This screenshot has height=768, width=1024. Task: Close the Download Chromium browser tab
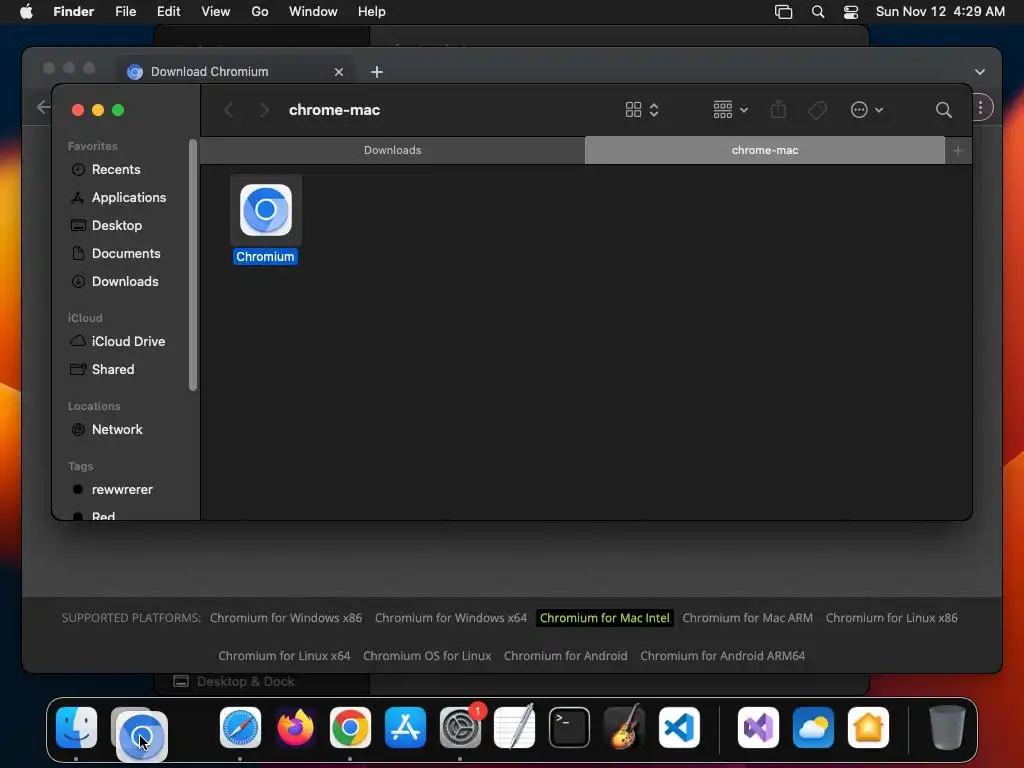click(338, 72)
